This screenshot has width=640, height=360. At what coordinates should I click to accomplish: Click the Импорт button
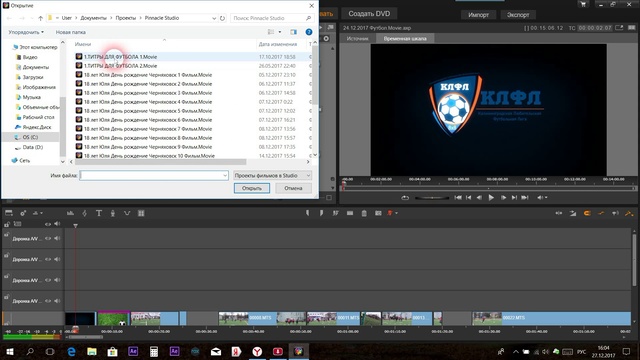[478, 15]
